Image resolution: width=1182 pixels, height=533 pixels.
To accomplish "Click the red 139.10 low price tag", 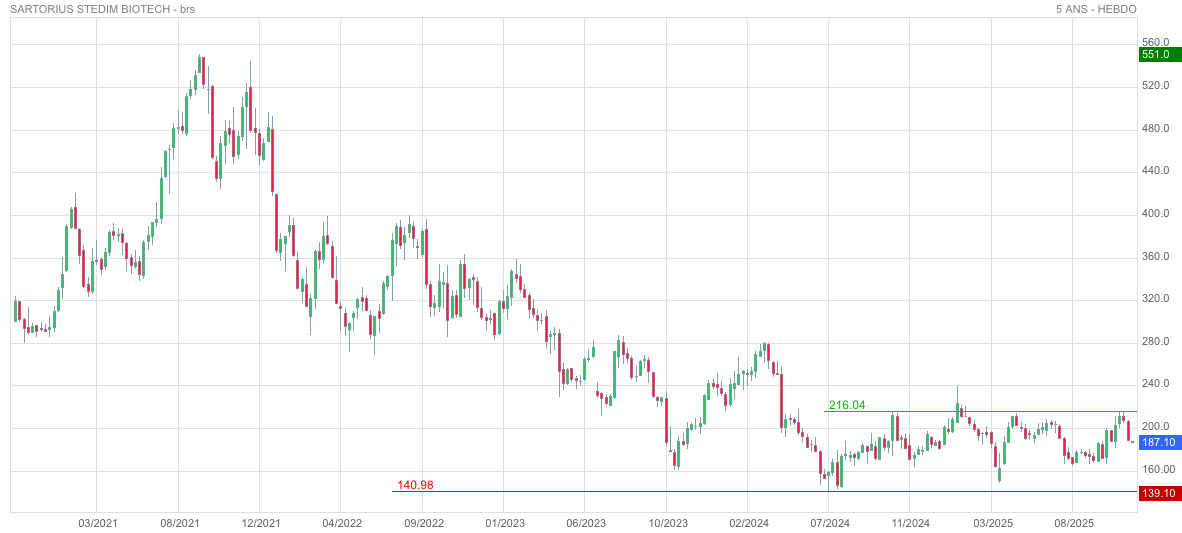I will coord(1159,493).
